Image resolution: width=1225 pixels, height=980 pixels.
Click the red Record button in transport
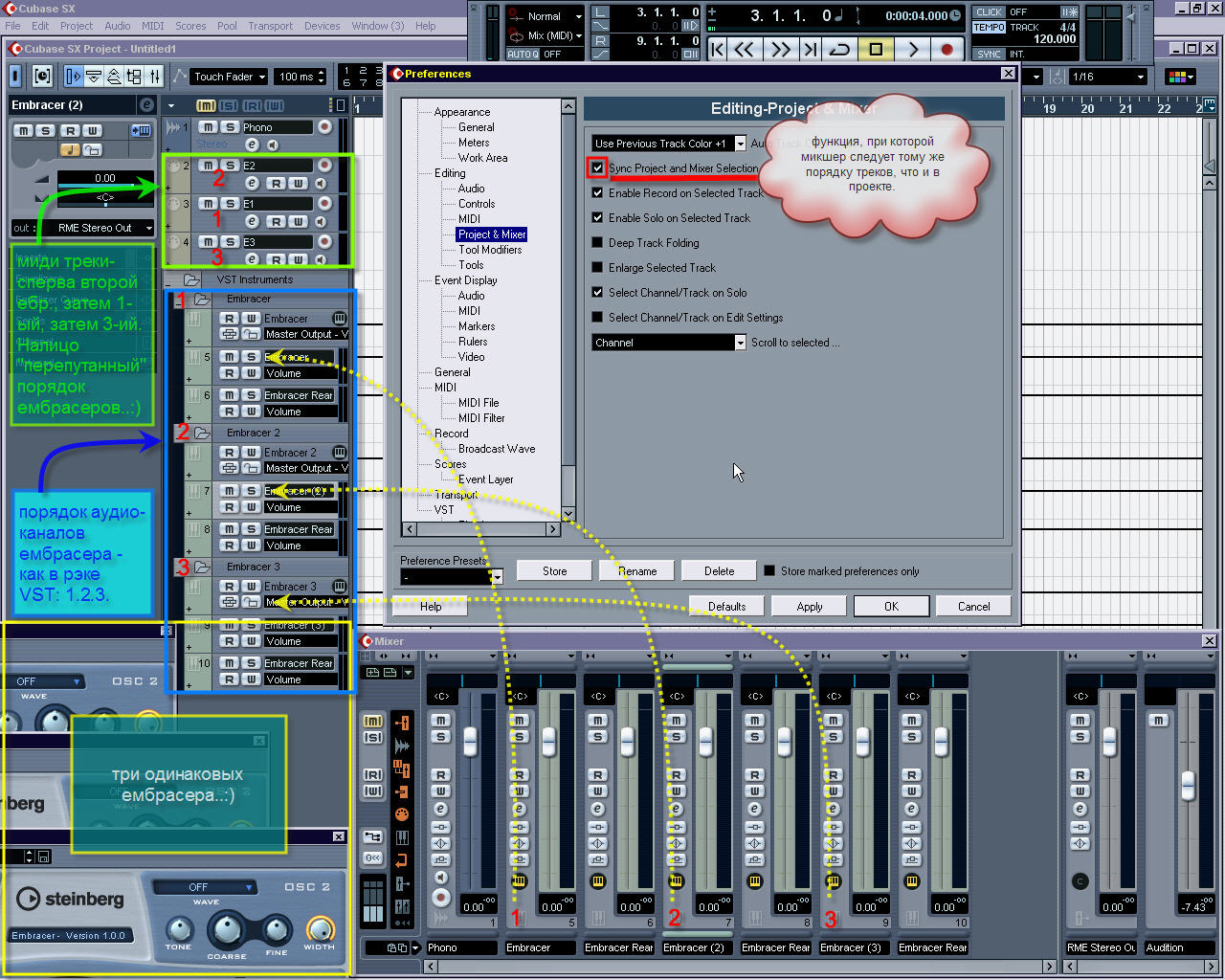tap(947, 50)
